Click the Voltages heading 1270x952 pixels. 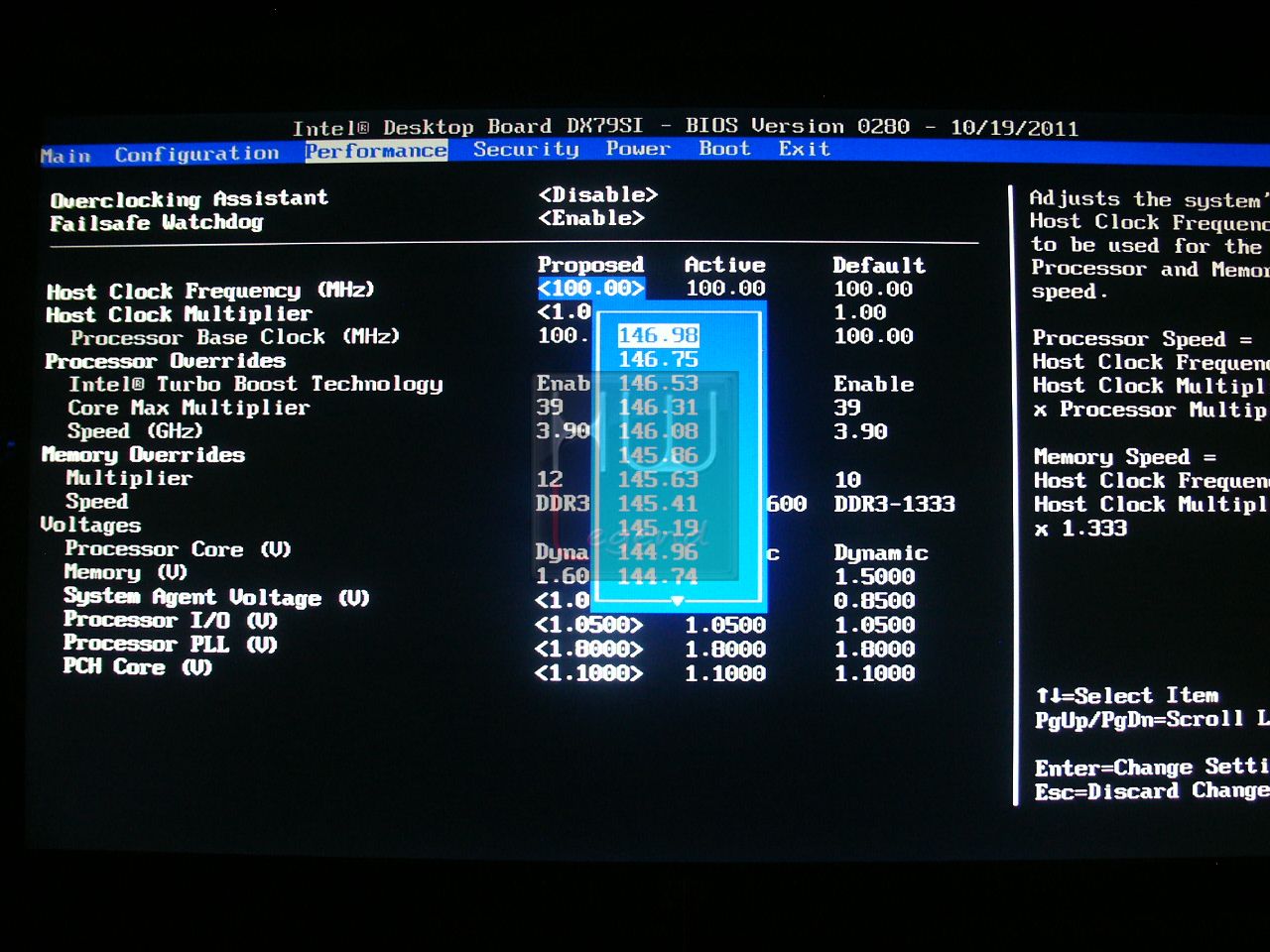pos(90,526)
